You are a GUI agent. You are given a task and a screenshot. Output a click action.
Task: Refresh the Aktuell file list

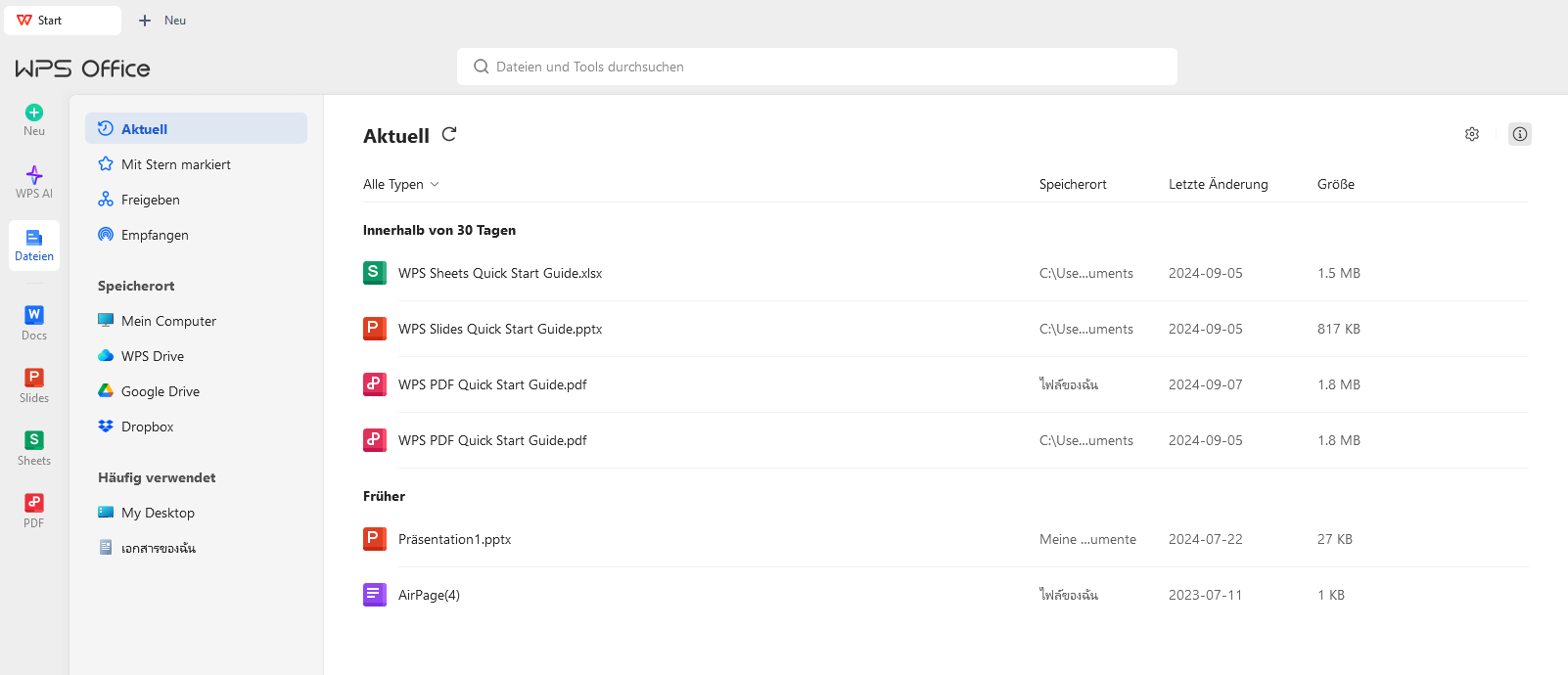tap(449, 135)
